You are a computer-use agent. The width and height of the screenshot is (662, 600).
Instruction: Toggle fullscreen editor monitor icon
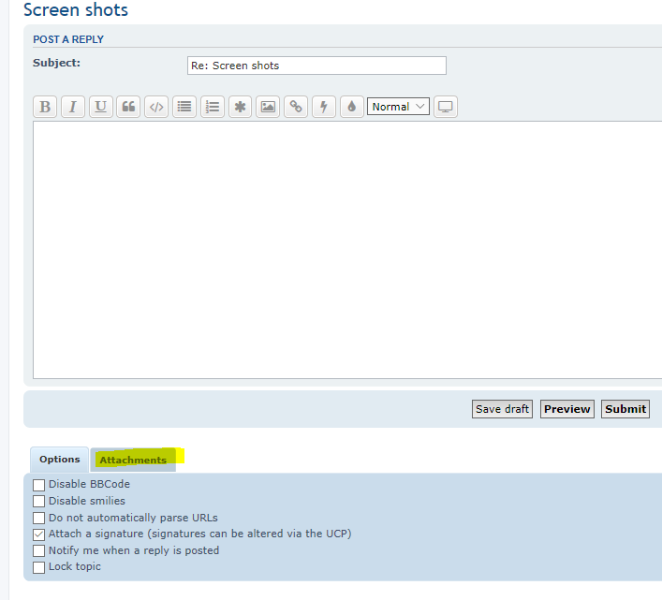[446, 107]
